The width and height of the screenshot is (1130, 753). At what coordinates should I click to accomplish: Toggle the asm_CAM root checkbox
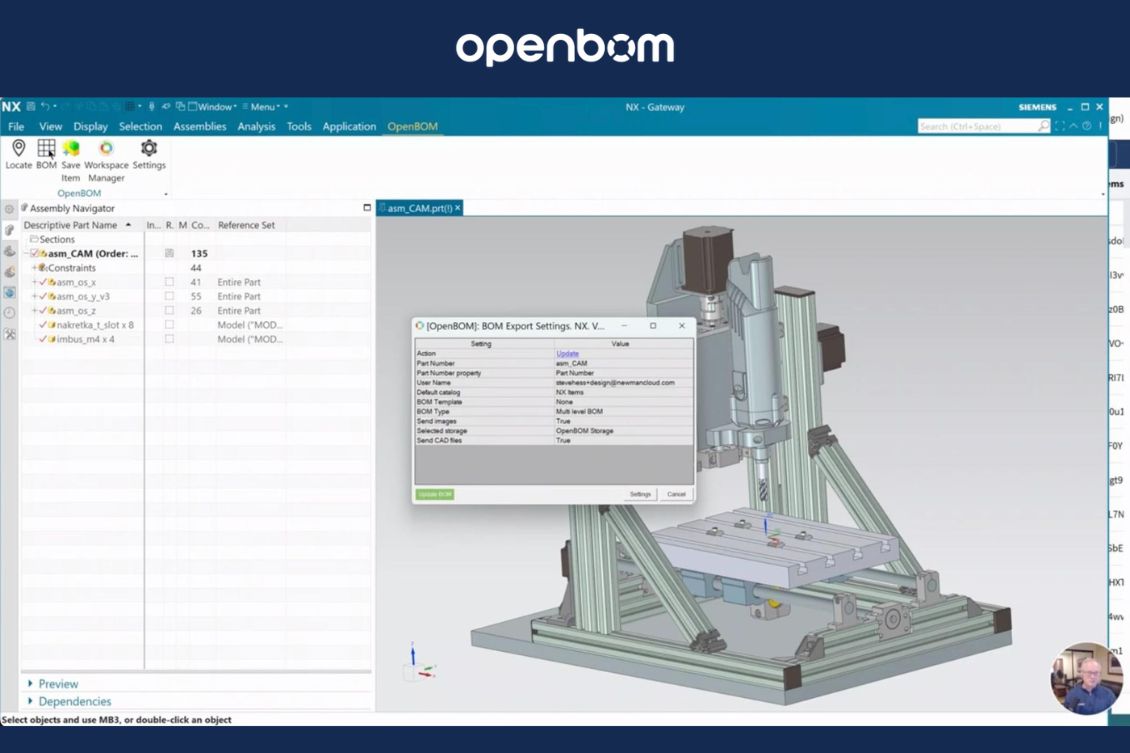point(34,254)
